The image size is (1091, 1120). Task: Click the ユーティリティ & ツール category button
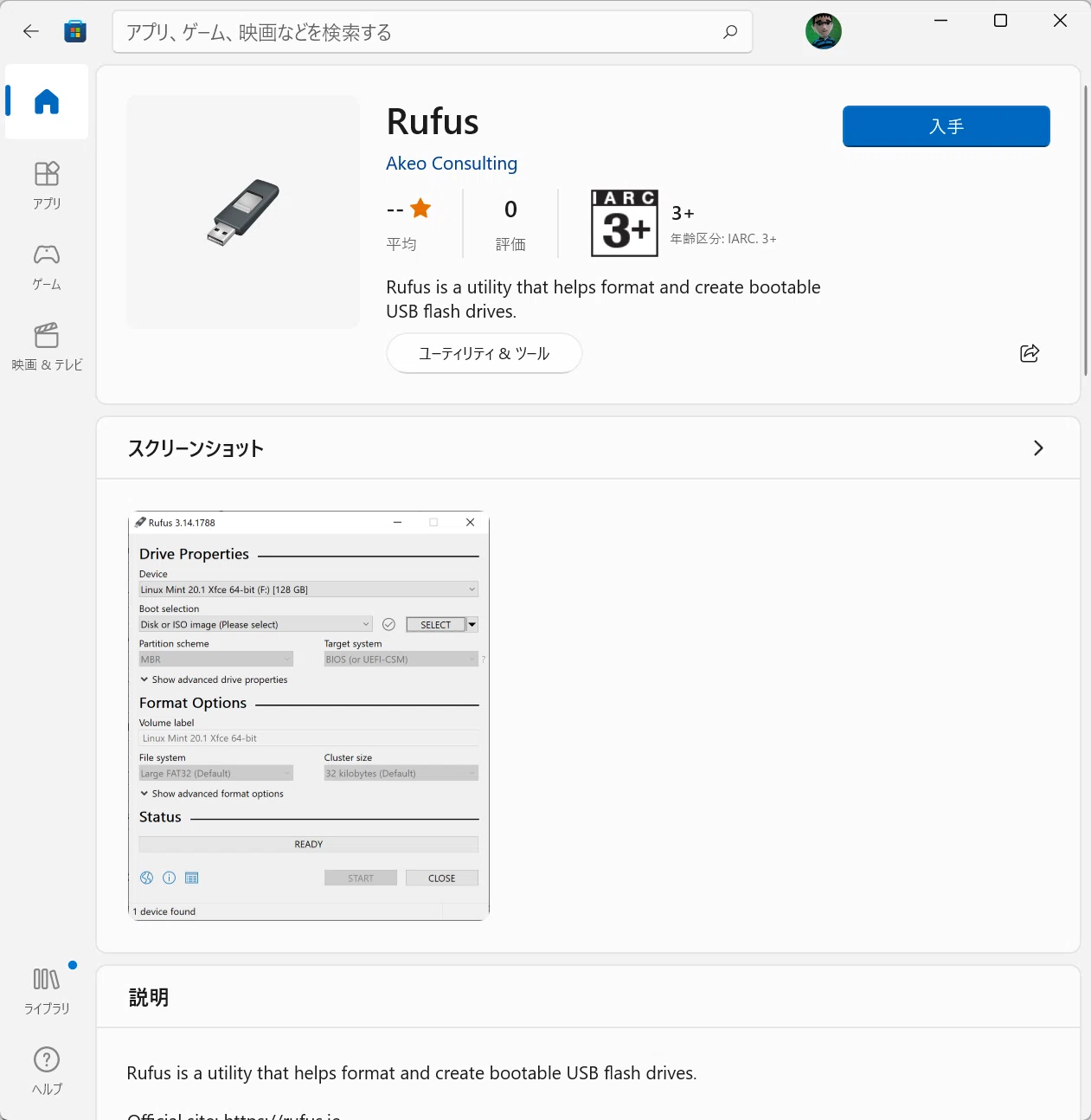pyautogui.click(x=484, y=353)
